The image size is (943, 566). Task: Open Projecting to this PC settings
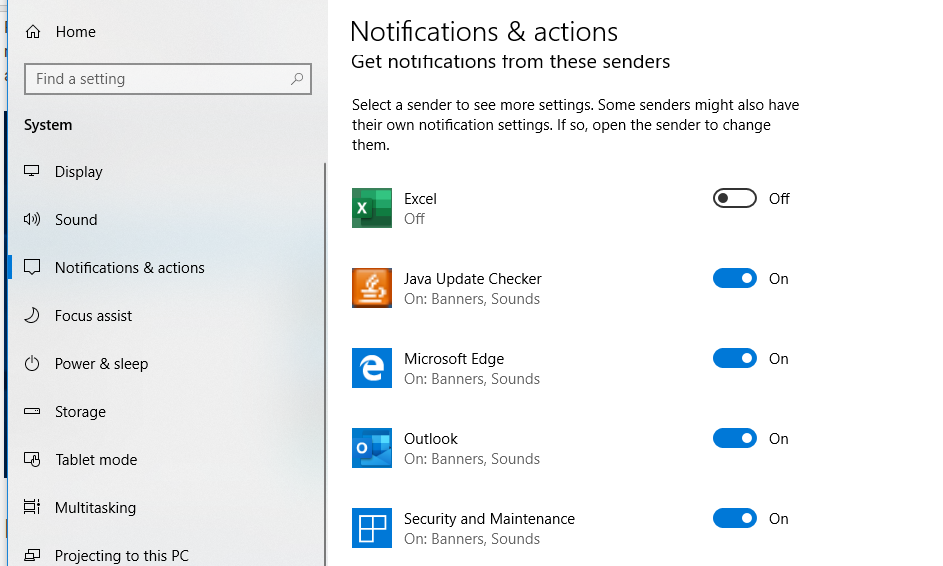click(121, 556)
